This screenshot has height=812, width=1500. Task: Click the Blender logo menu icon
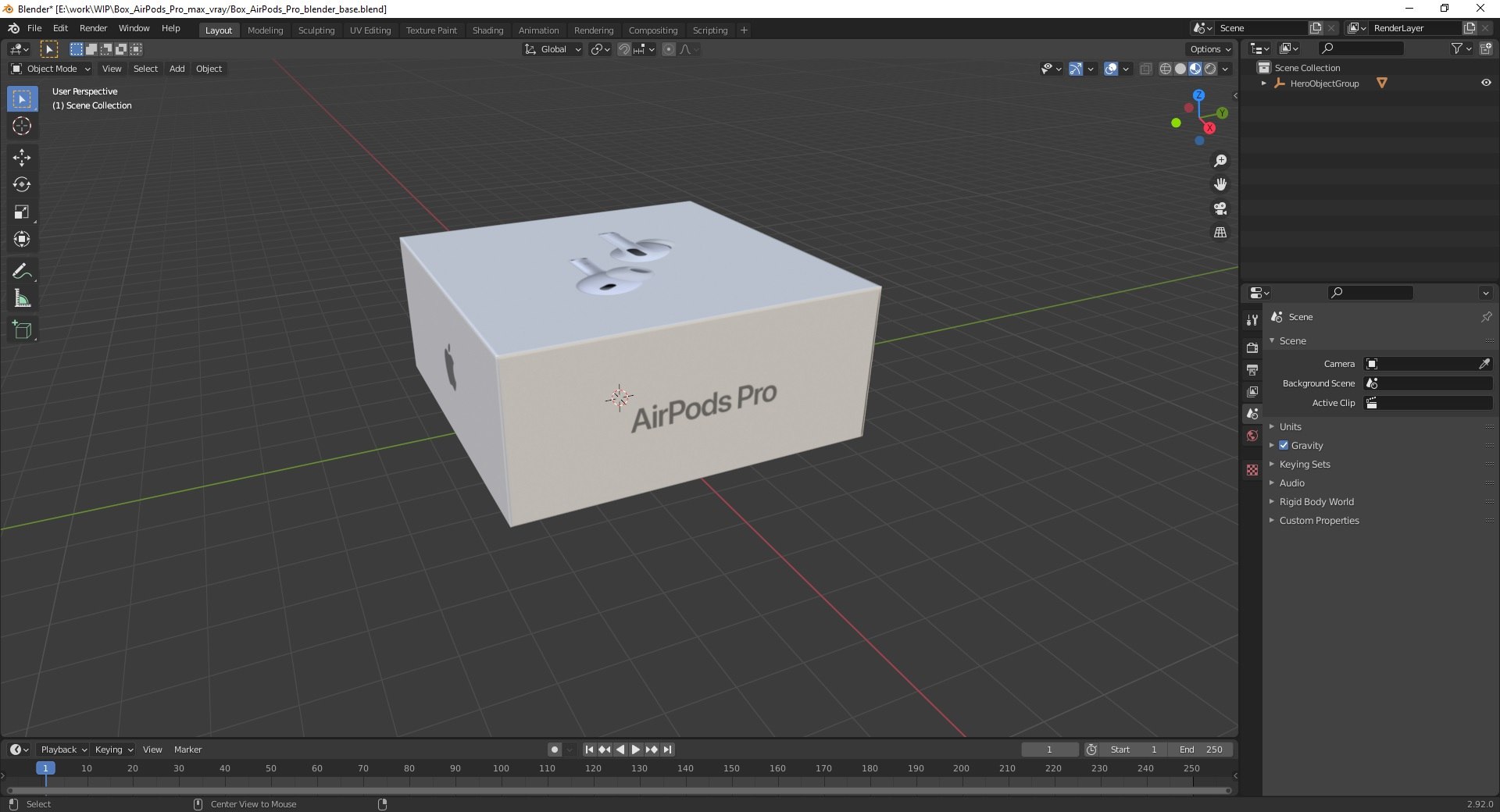(14, 28)
